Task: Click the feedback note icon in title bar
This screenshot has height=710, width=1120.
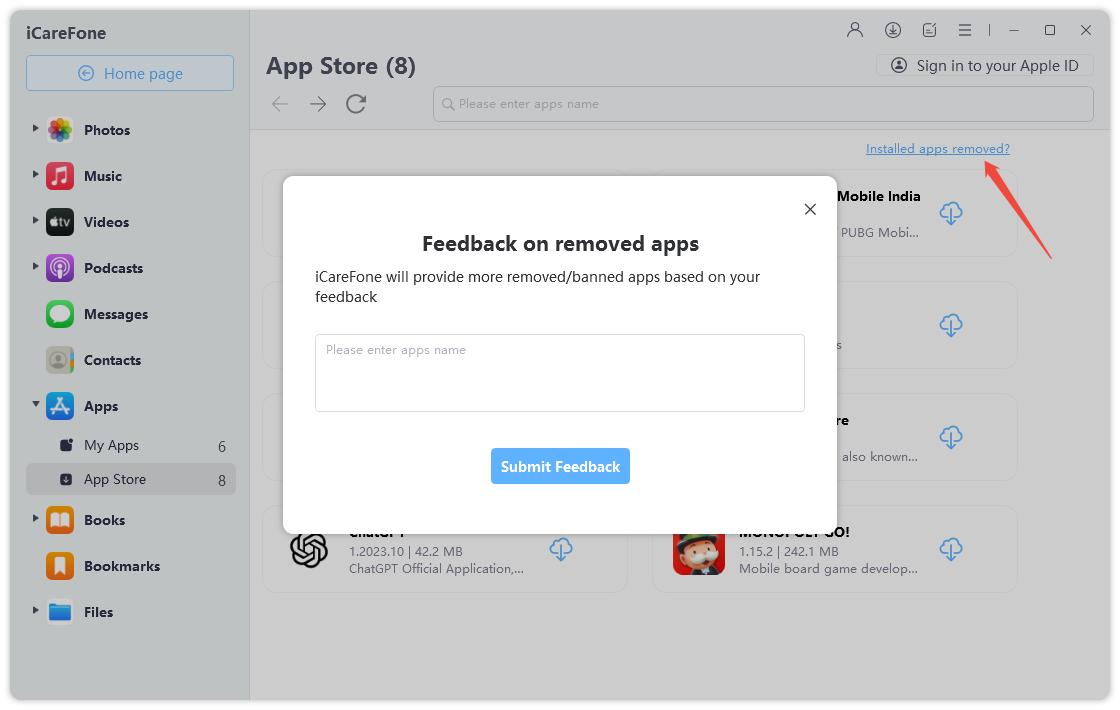Action: (929, 30)
